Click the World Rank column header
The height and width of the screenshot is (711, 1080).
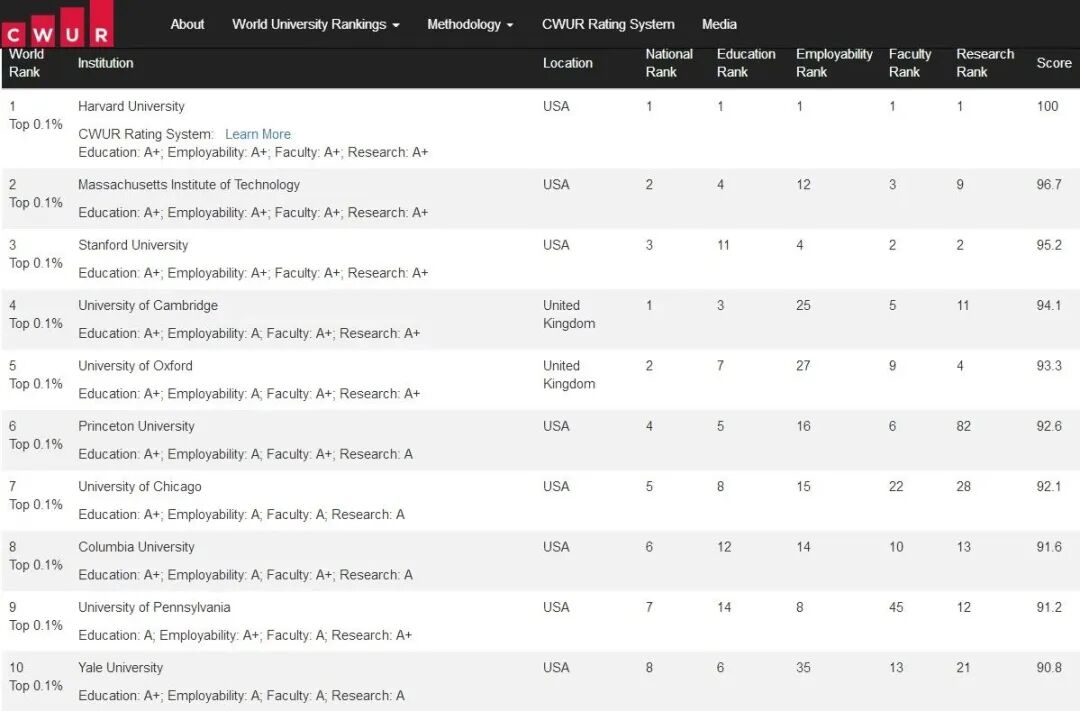(x=26, y=63)
